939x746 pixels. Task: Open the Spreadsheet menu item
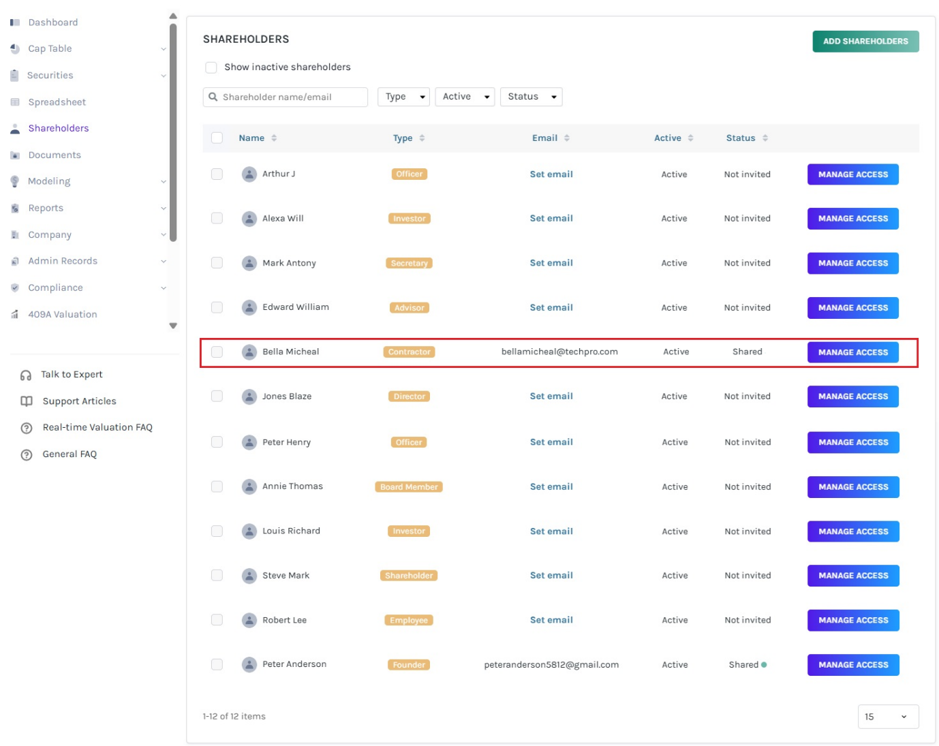click(57, 102)
